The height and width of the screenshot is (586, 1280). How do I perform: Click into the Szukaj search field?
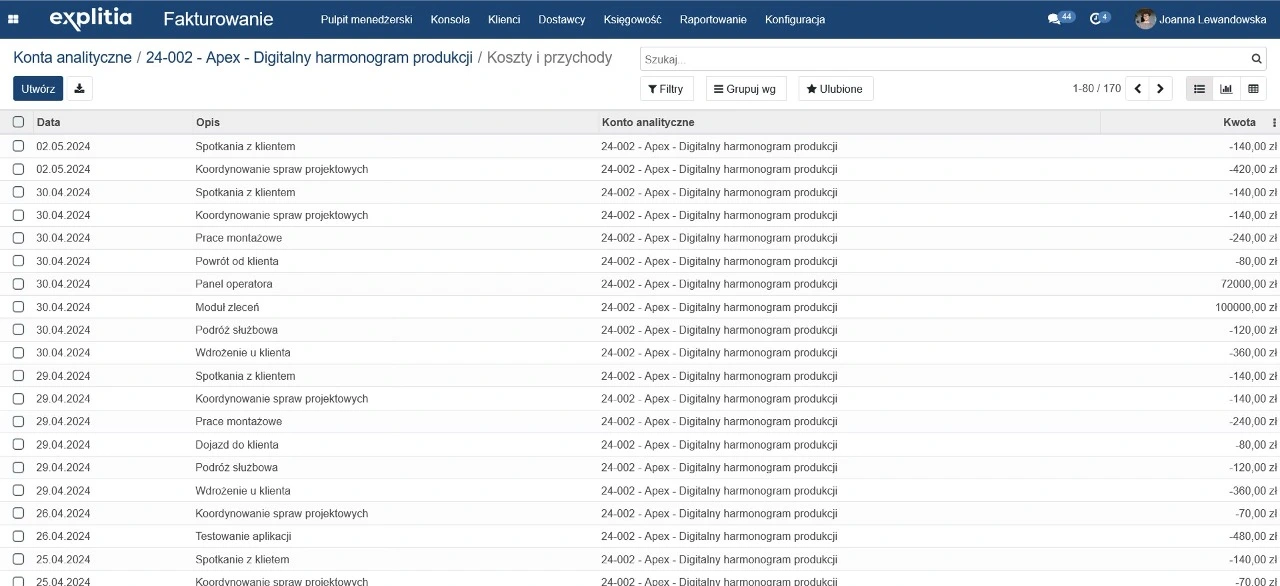click(x=944, y=59)
